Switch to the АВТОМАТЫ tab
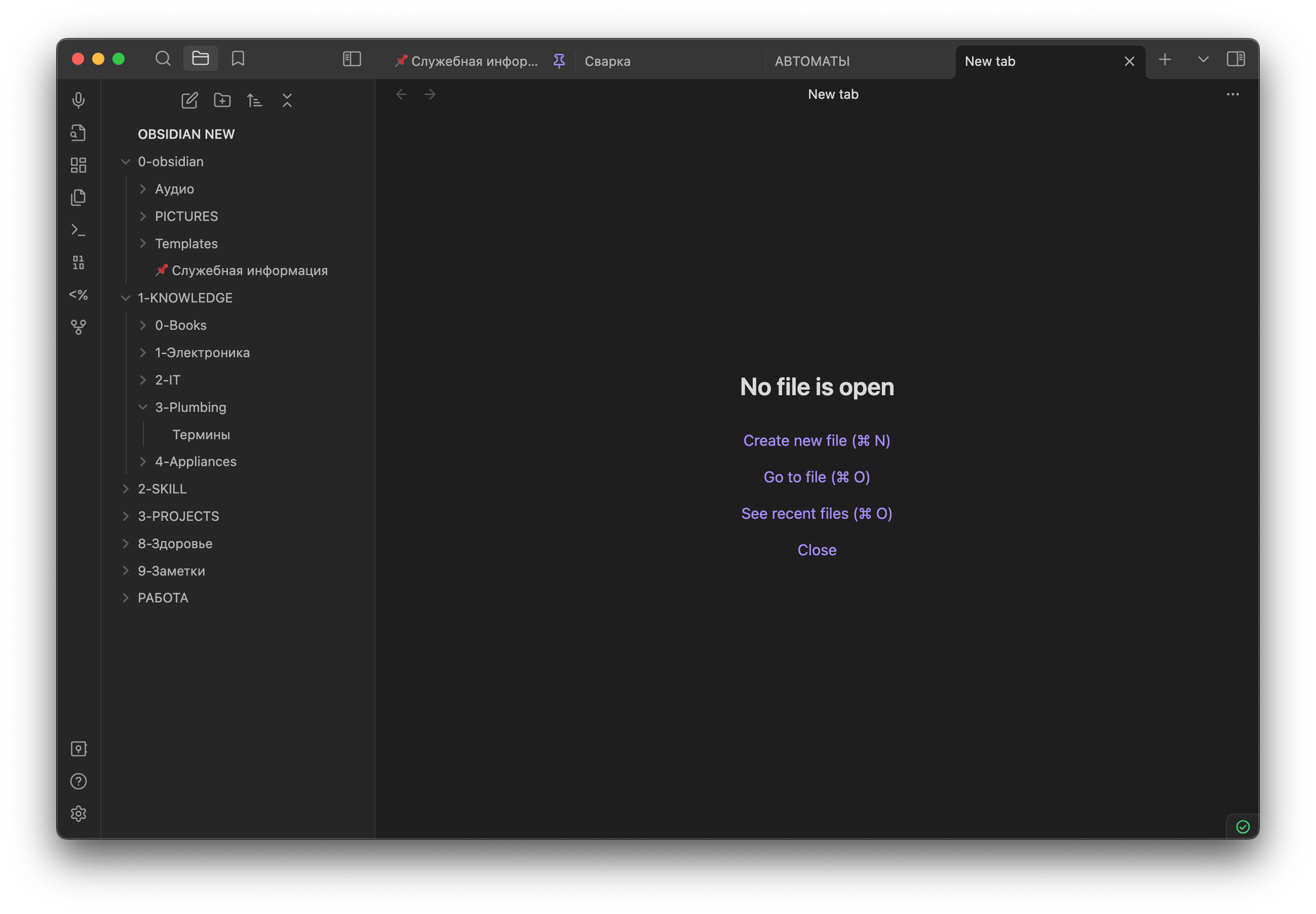The image size is (1316, 914). pyautogui.click(x=811, y=61)
